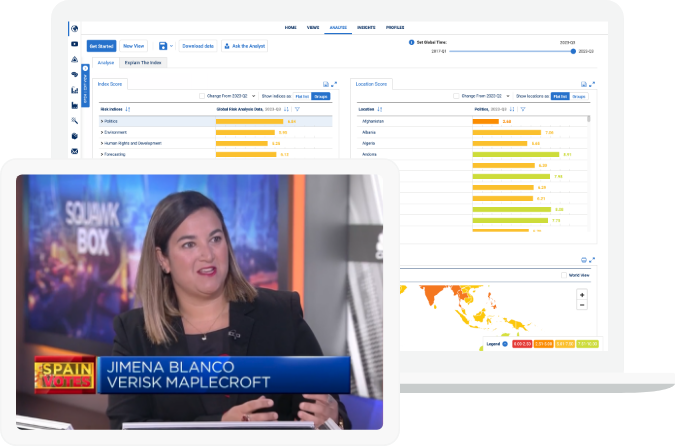Select the Index Score tab
Image resolution: width=675 pixels, height=446 pixels.
pyautogui.click(x=110, y=84)
